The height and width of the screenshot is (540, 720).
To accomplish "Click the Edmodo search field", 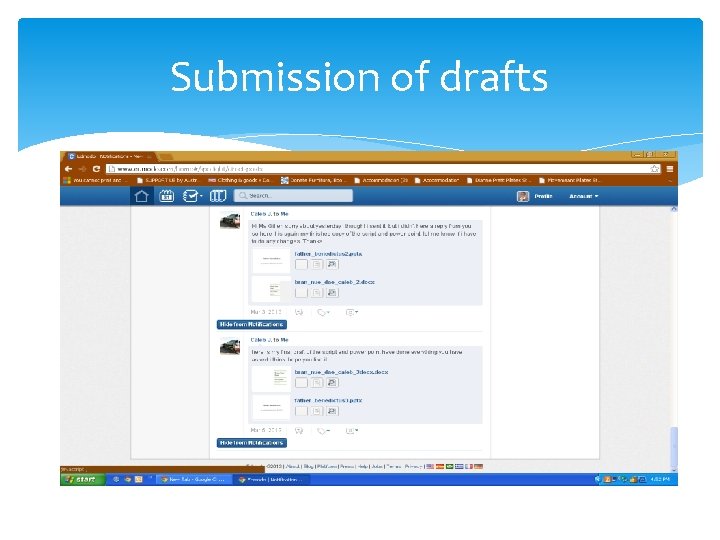I will [x=293, y=196].
